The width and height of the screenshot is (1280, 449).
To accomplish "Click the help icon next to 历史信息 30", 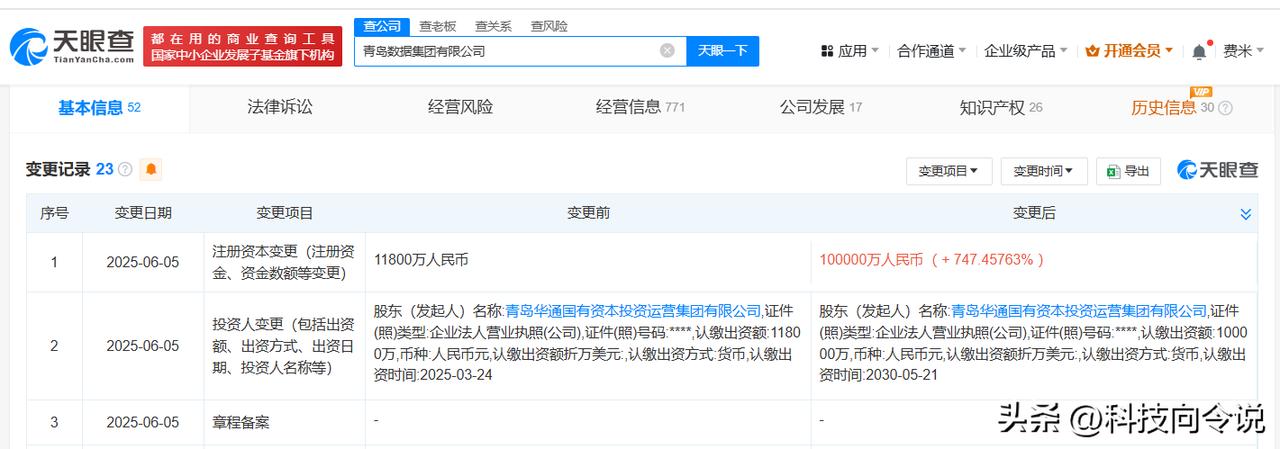I will coord(1225,108).
